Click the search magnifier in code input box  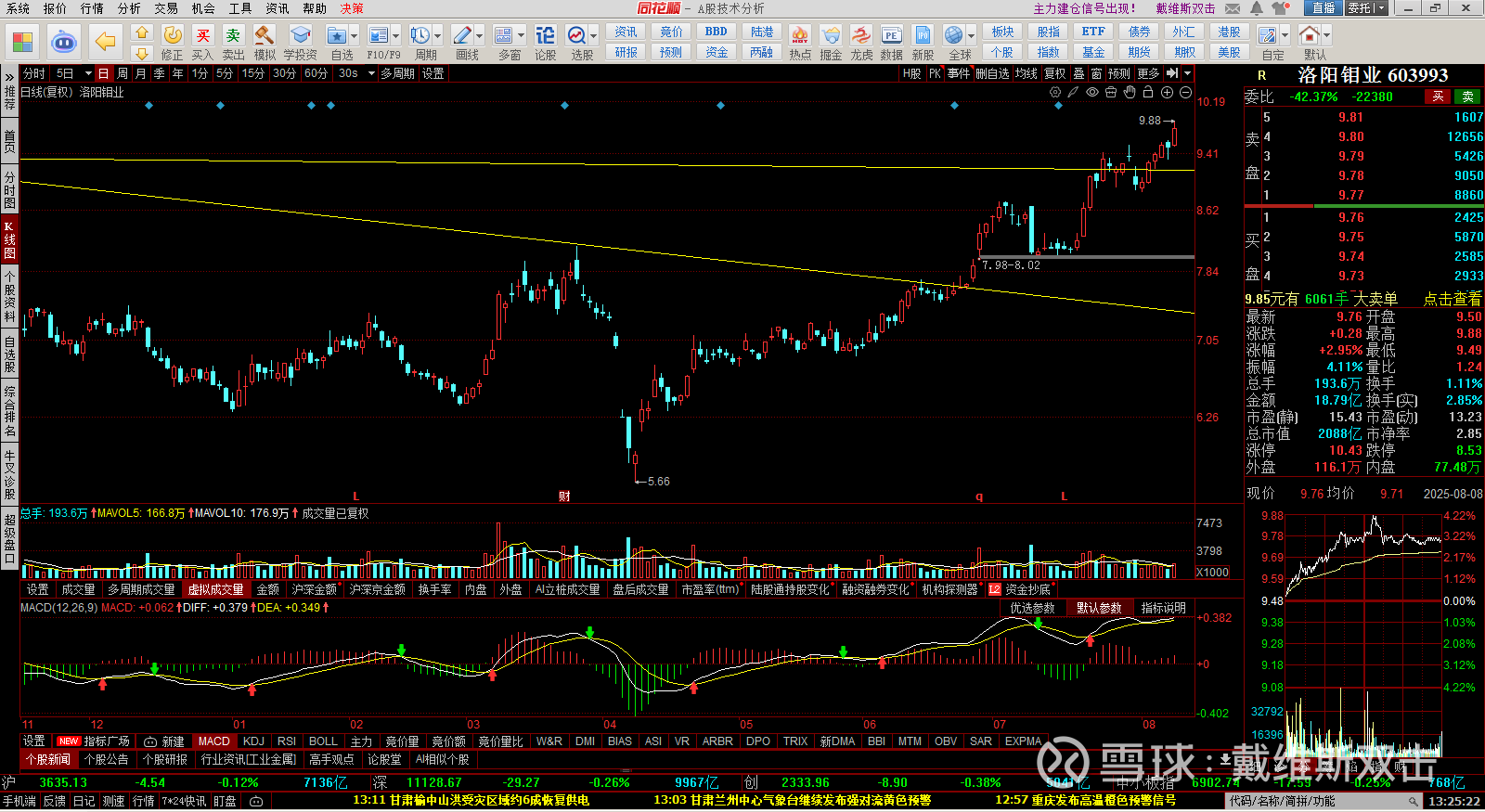pos(1413,801)
